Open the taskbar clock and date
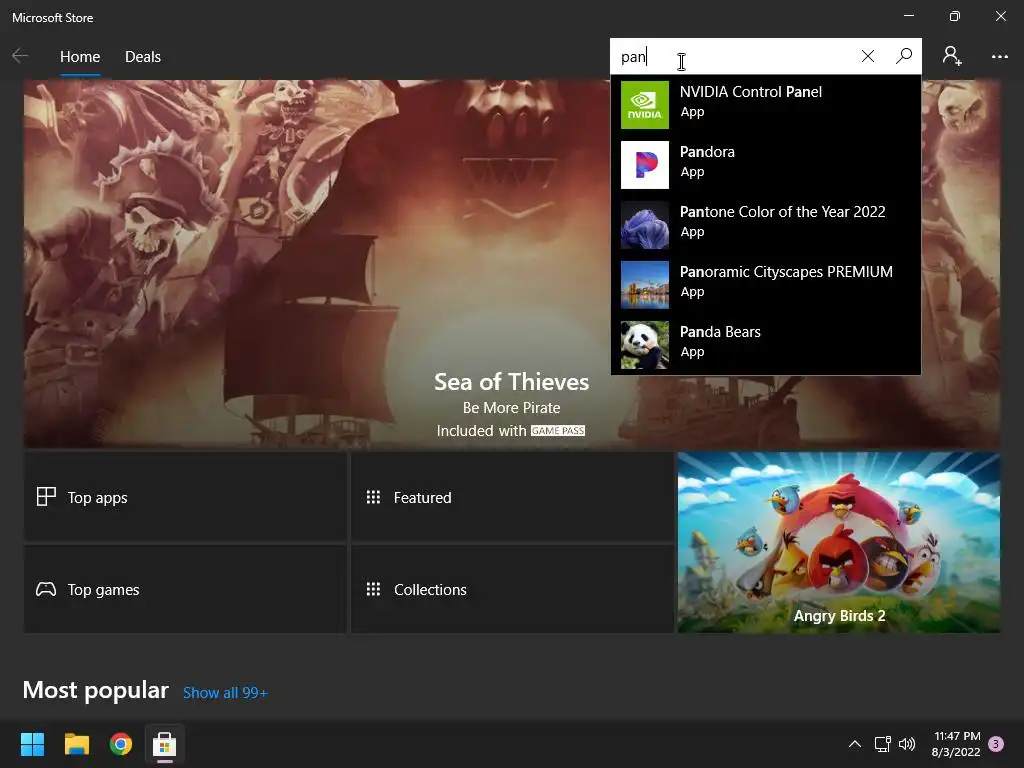This screenshot has height=768, width=1024. (x=956, y=744)
